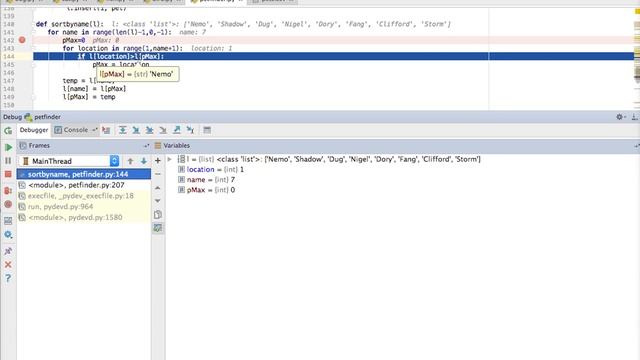Open Frames panel hide arrow menu
Screen dimensions: 640x360
[146, 146]
